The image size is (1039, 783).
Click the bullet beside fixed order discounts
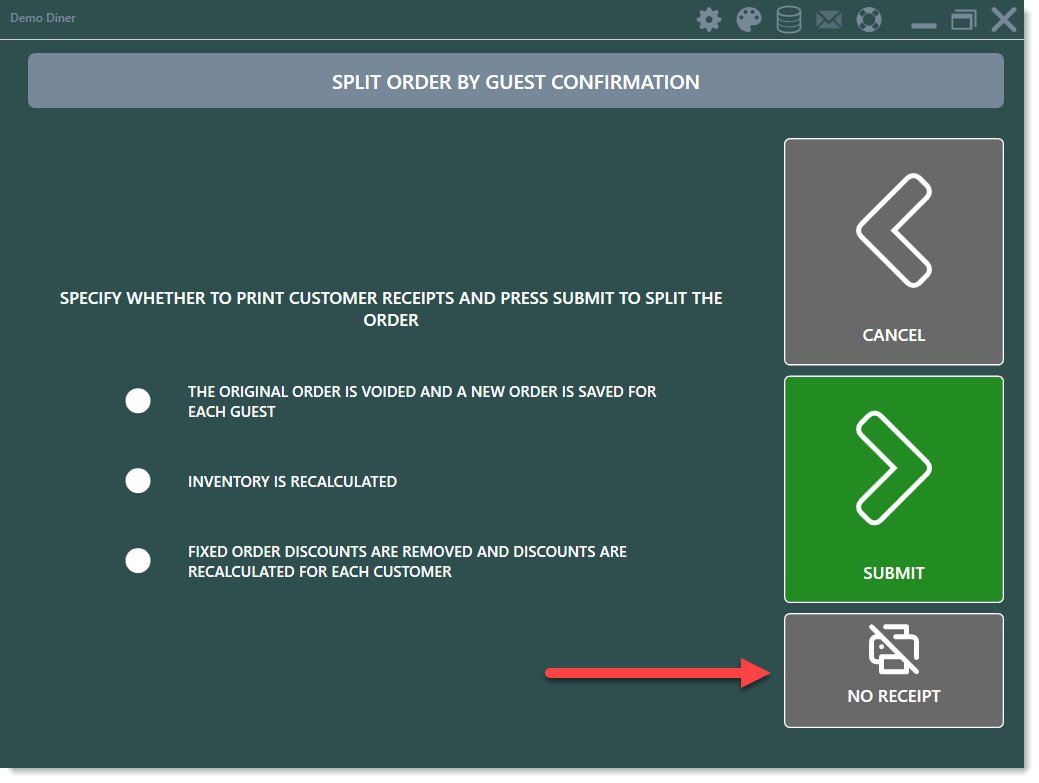138,561
